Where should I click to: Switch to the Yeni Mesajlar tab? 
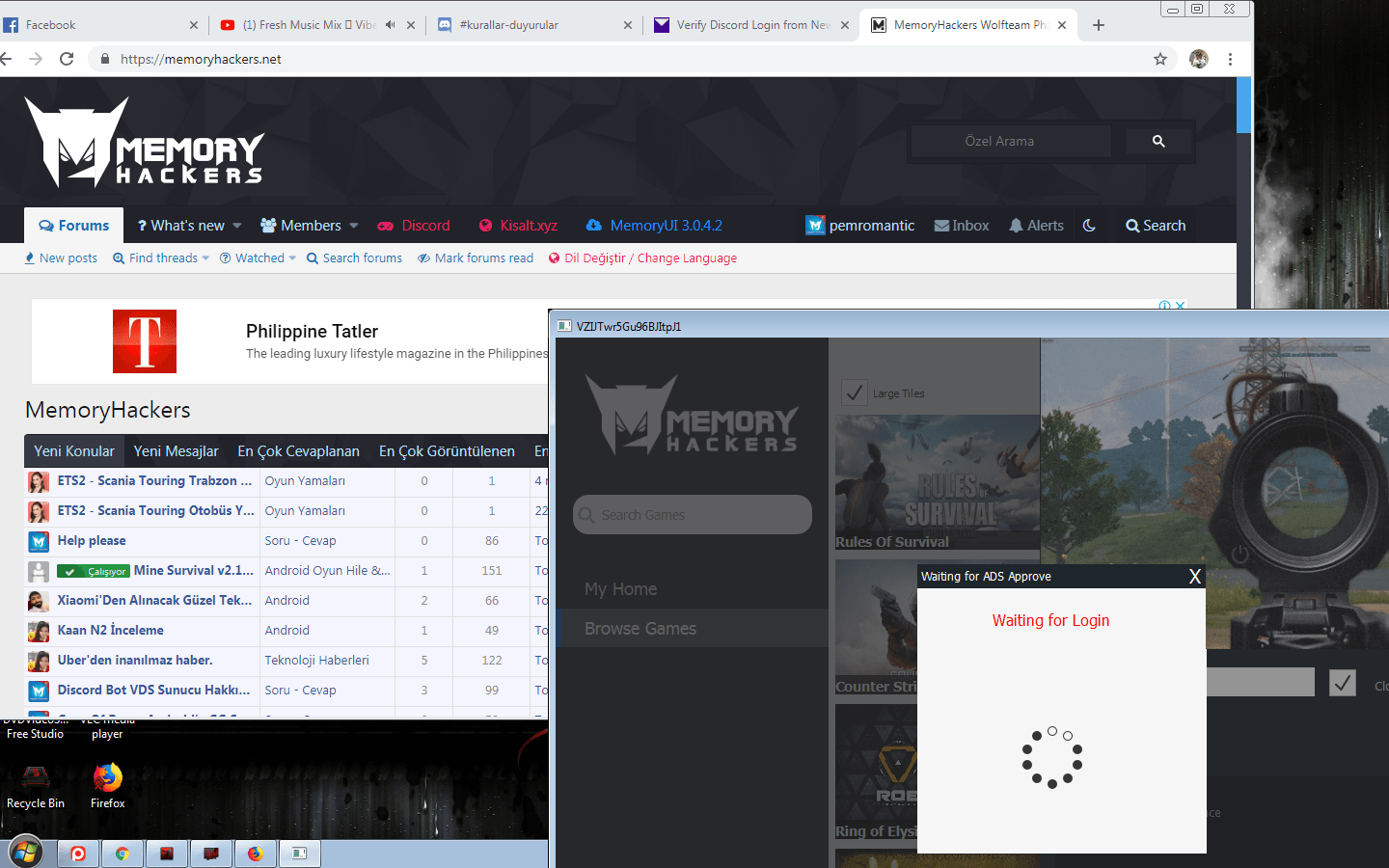176,451
